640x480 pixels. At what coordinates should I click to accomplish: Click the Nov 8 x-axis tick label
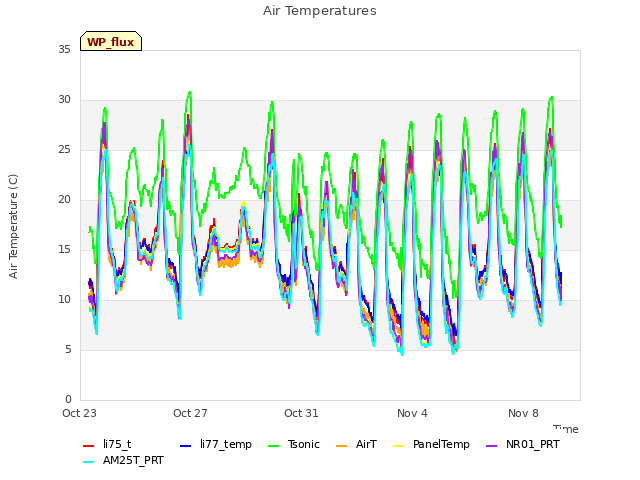point(523,413)
